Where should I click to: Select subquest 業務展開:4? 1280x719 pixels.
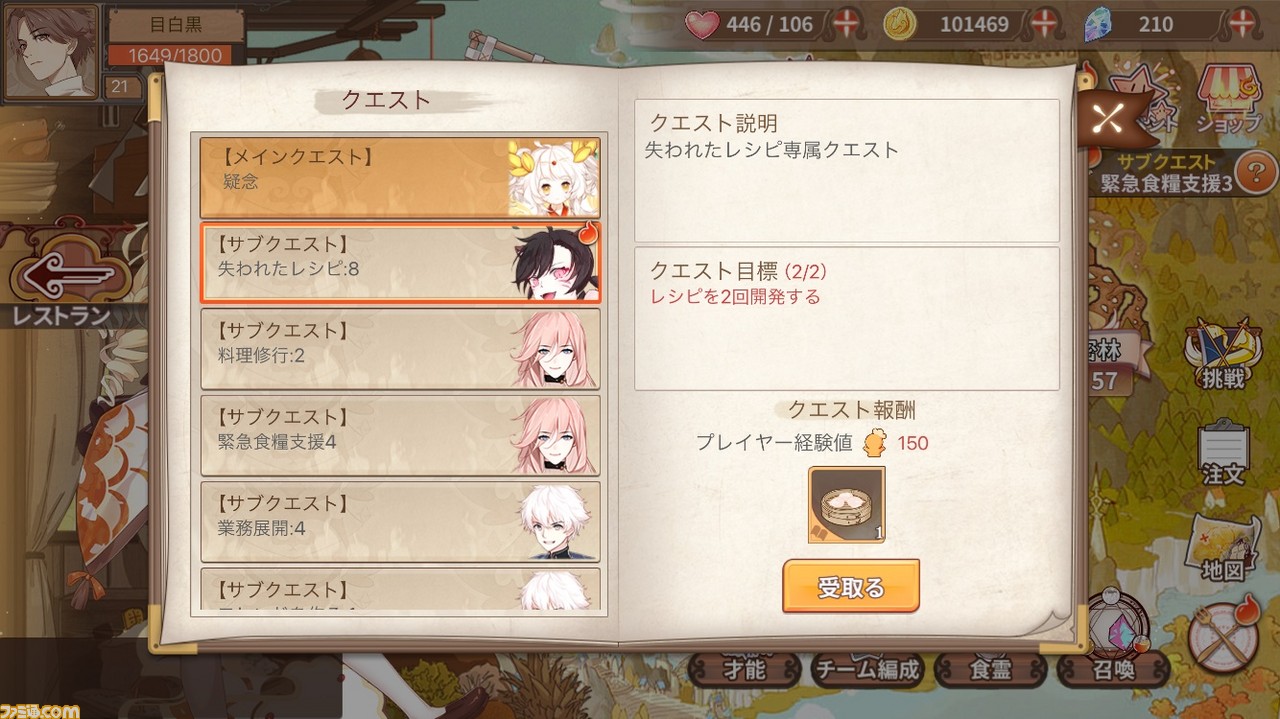pyautogui.click(x=400, y=522)
